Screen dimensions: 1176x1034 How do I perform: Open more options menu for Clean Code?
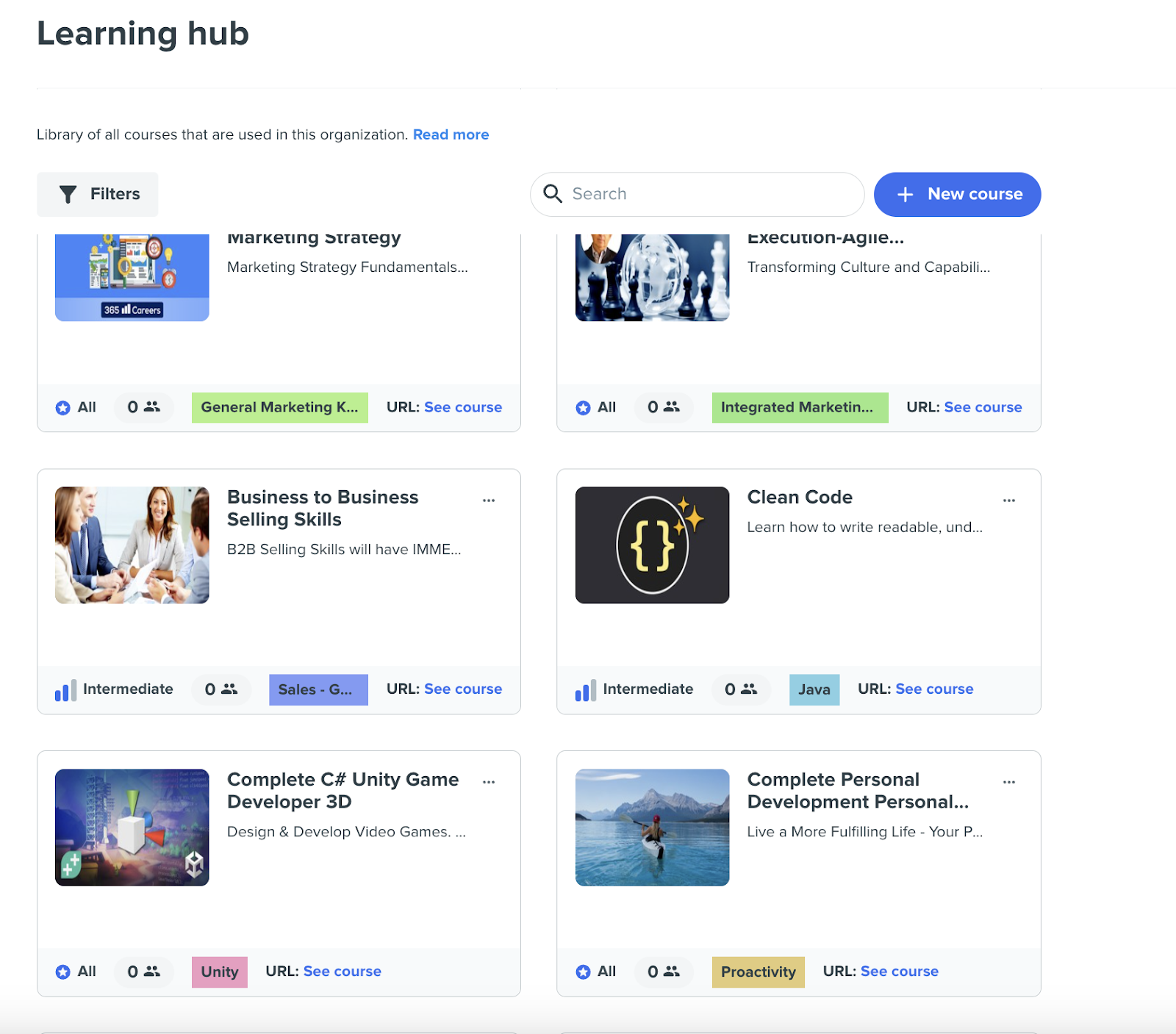click(x=1009, y=500)
